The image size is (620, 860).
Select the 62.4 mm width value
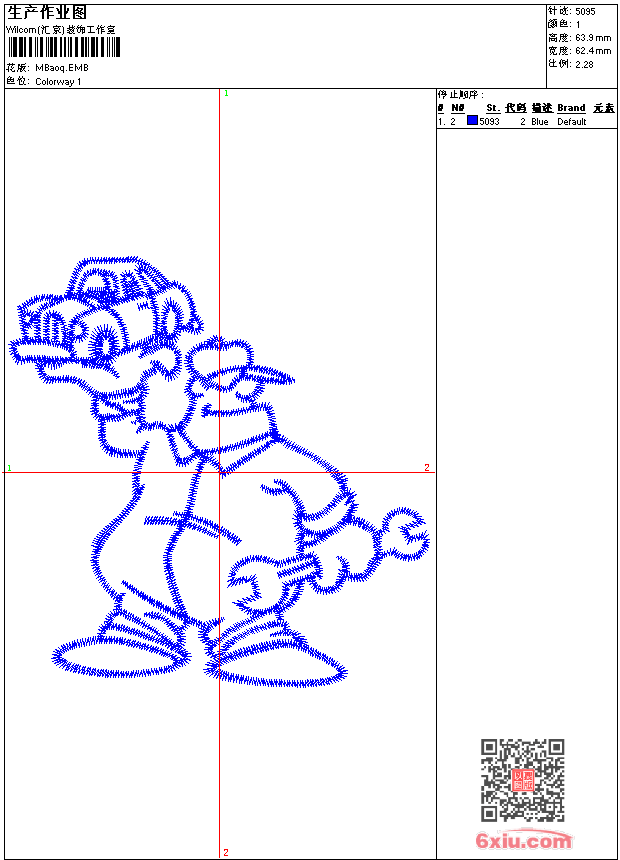(593, 51)
